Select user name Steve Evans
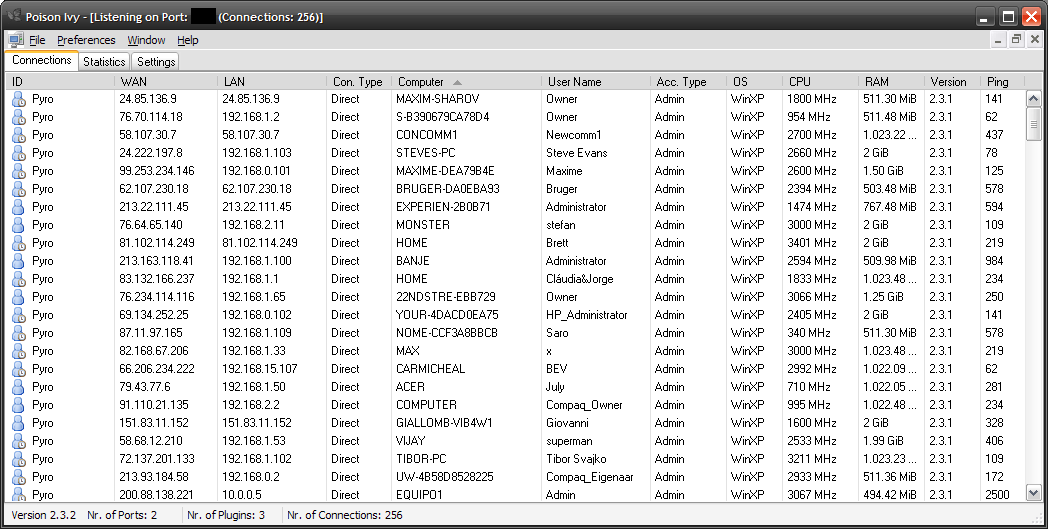 [577, 153]
